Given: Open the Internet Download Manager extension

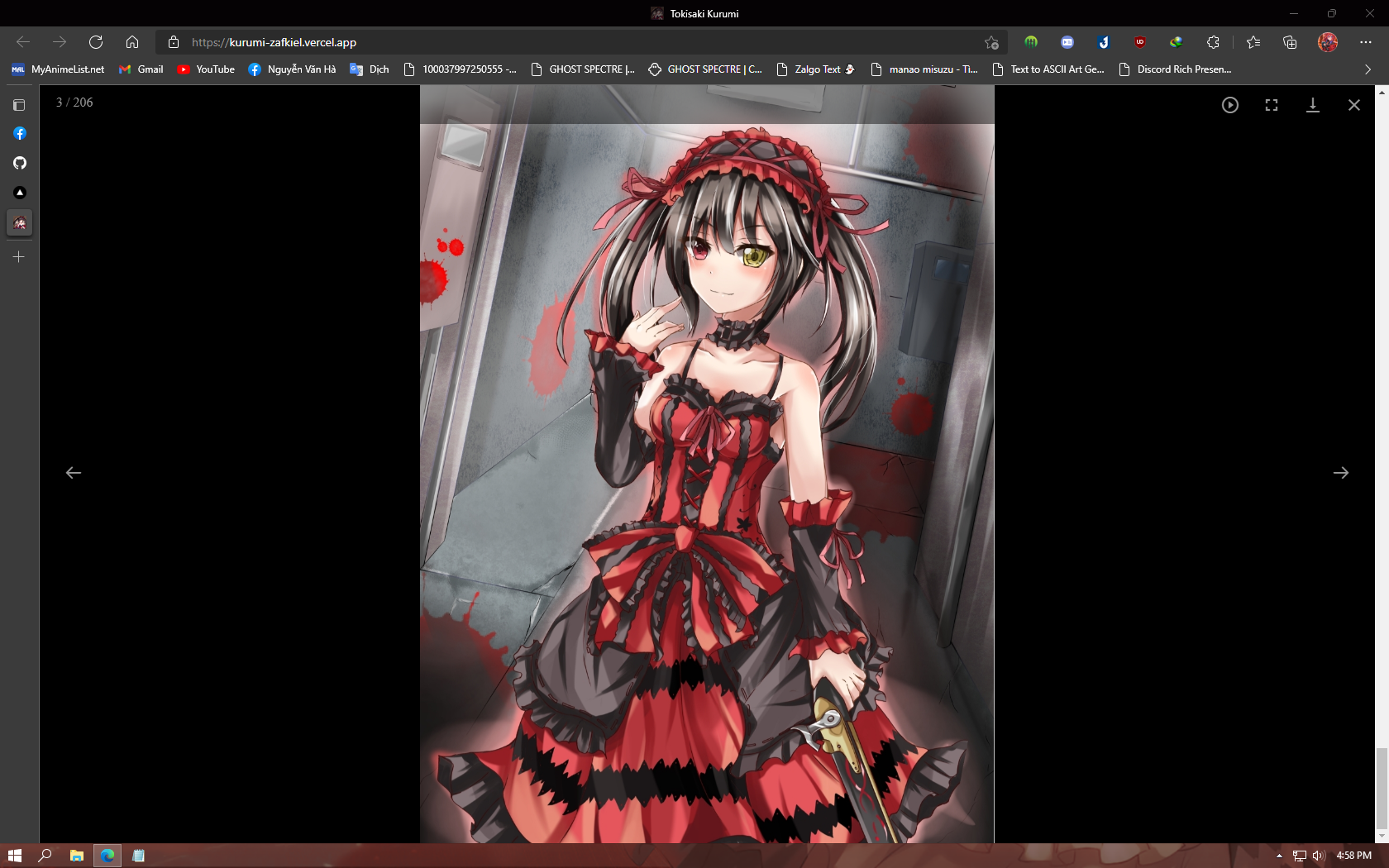Looking at the screenshot, I should click(1175, 42).
